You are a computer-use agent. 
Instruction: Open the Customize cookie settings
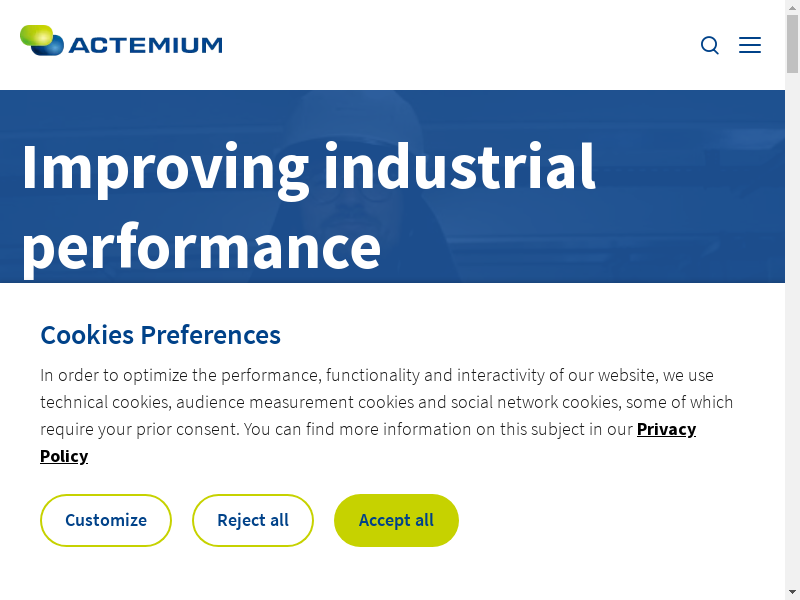(106, 520)
